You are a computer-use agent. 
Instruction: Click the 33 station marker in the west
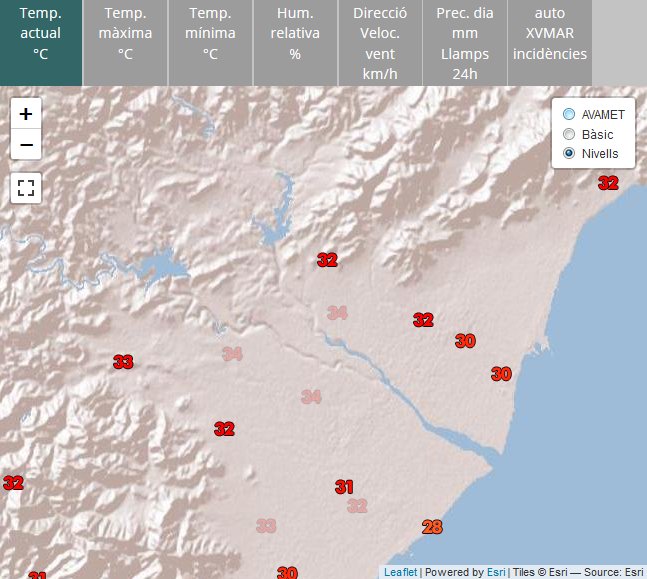123,362
